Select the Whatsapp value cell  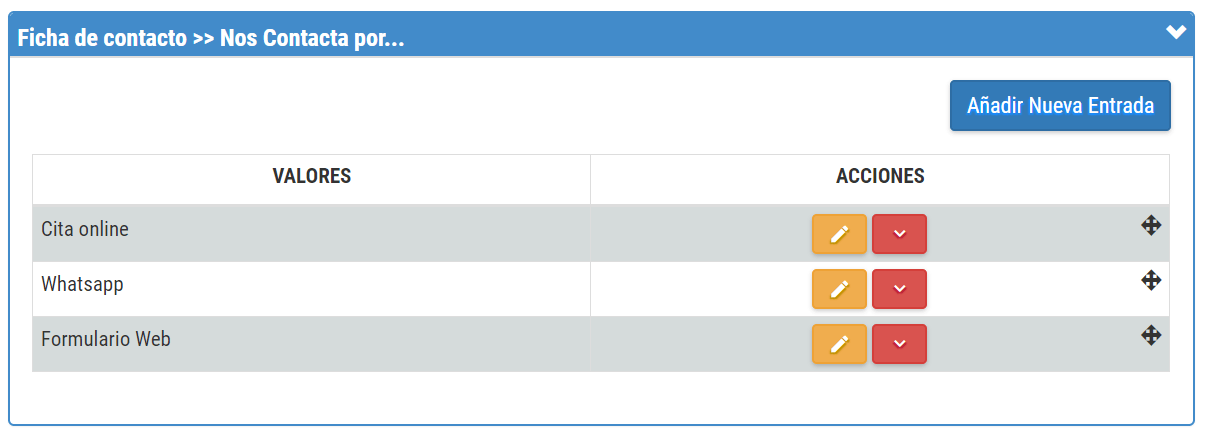[312, 289]
